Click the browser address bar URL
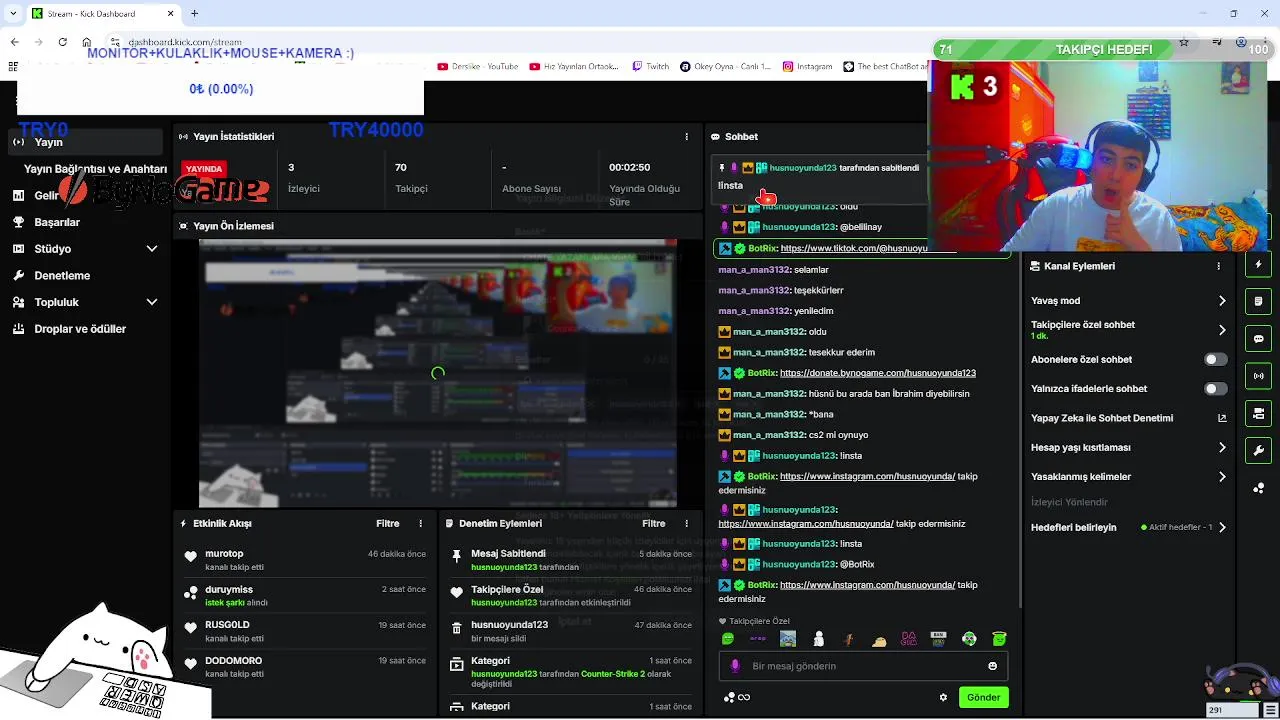 (185, 43)
